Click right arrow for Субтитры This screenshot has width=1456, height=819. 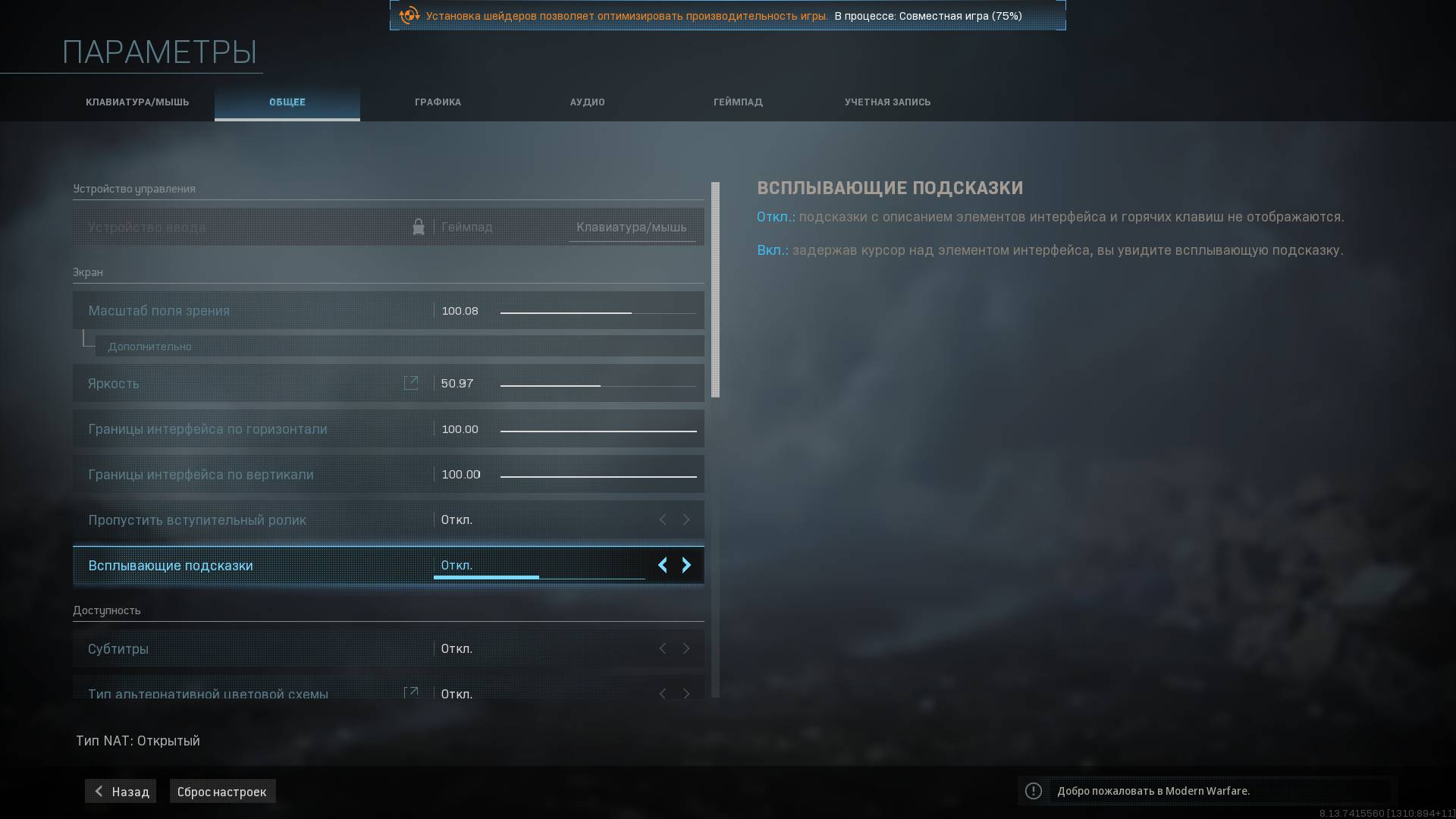tap(686, 648)
